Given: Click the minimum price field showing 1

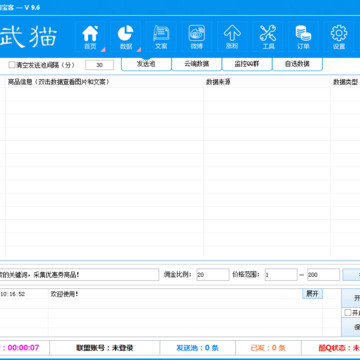Looking at the screenshot, I should [x=281, y=275].
